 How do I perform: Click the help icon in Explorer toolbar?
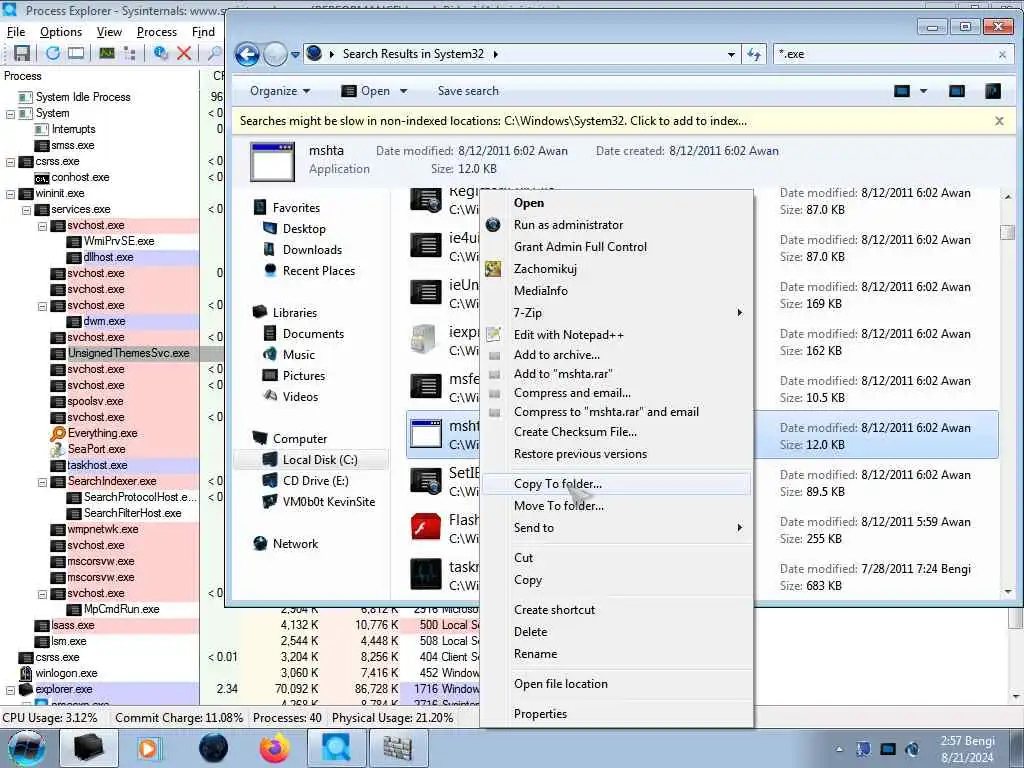(x=993, y=91)
